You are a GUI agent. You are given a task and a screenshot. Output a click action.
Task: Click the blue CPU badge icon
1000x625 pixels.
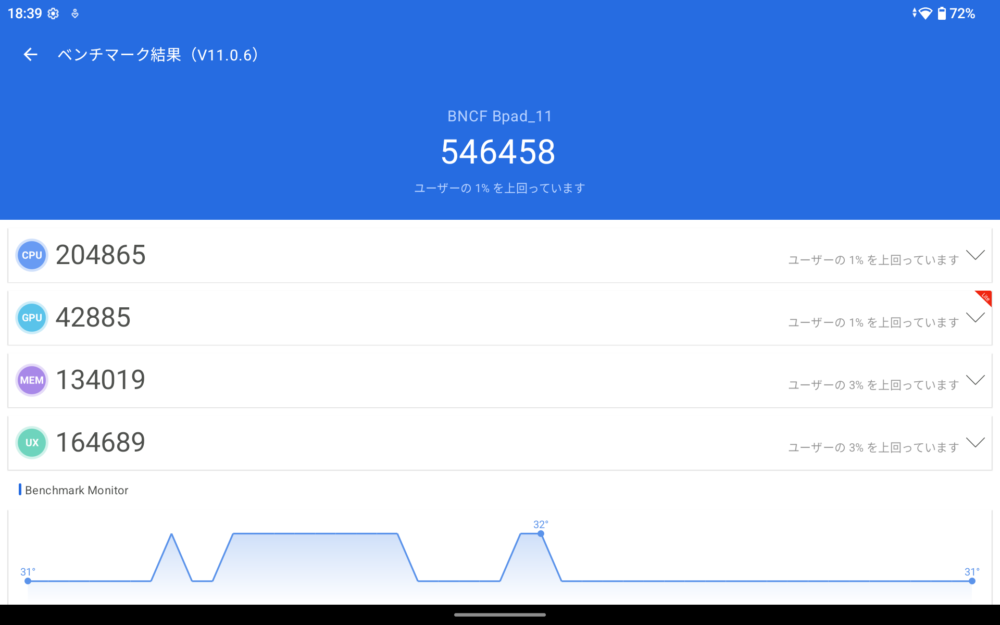32,255
